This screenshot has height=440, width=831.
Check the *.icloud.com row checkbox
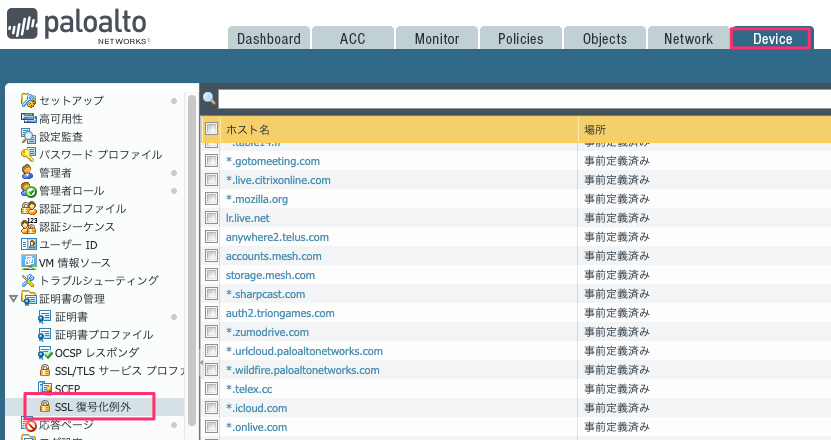pyautogui.click(x=211, y=408)
